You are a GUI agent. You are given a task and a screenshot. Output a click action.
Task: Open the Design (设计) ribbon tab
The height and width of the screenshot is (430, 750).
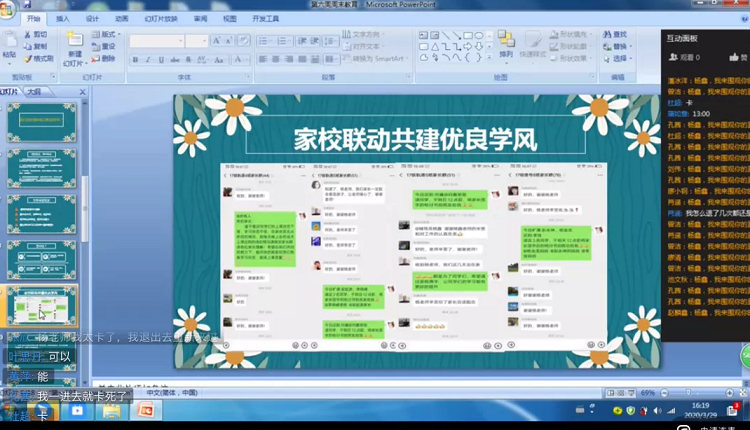pos(92,18)
